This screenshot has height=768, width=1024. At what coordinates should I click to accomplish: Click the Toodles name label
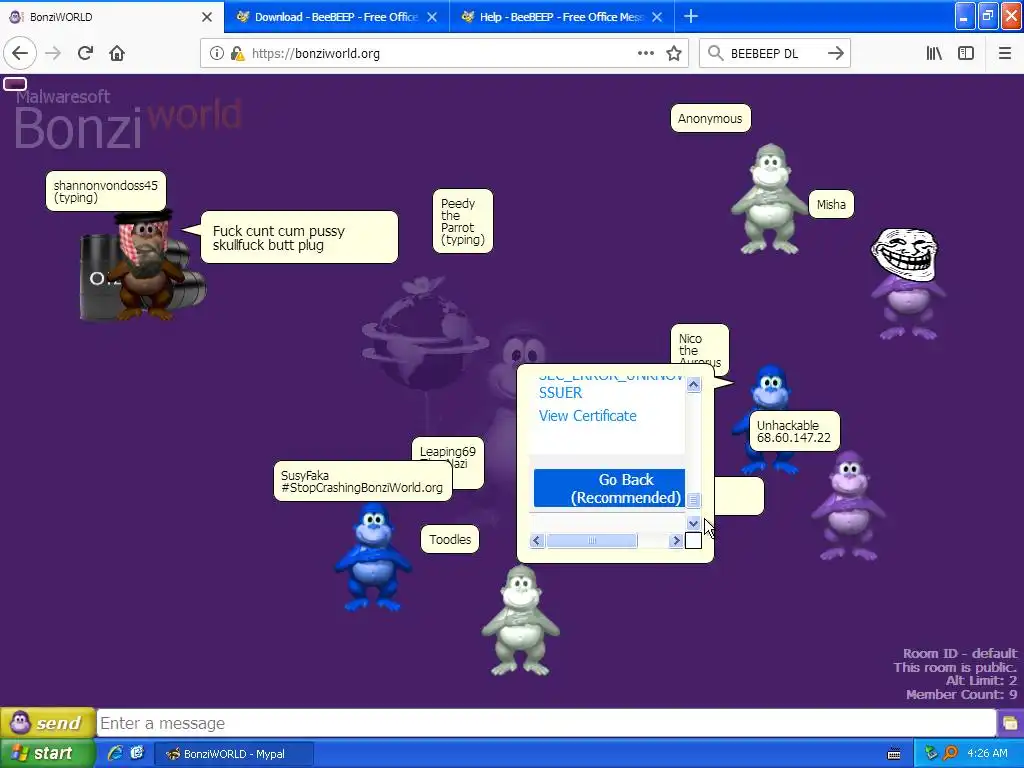pyautogui.click(x=450, y=539)
